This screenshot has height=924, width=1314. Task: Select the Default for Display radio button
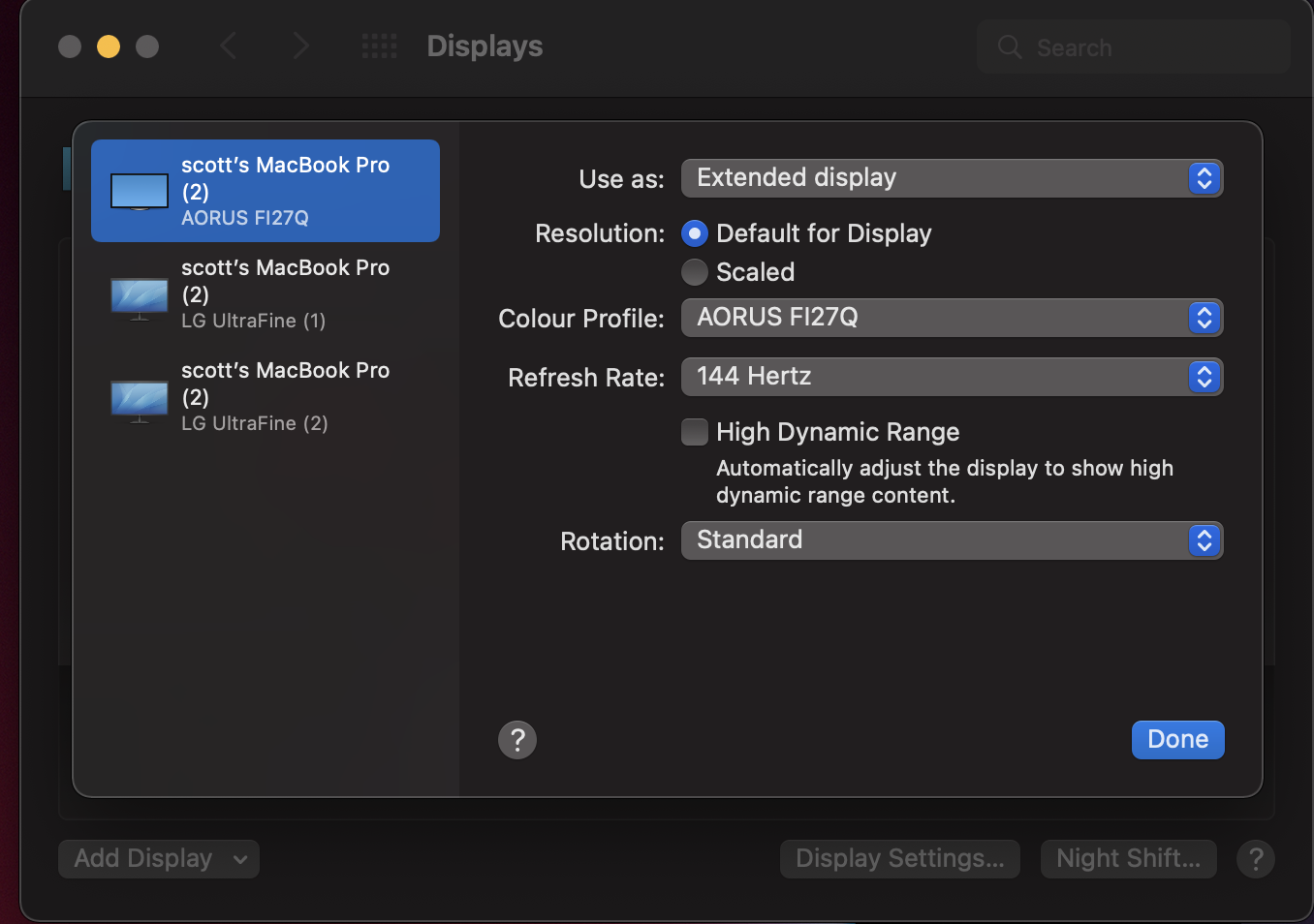tap(695, 233)
